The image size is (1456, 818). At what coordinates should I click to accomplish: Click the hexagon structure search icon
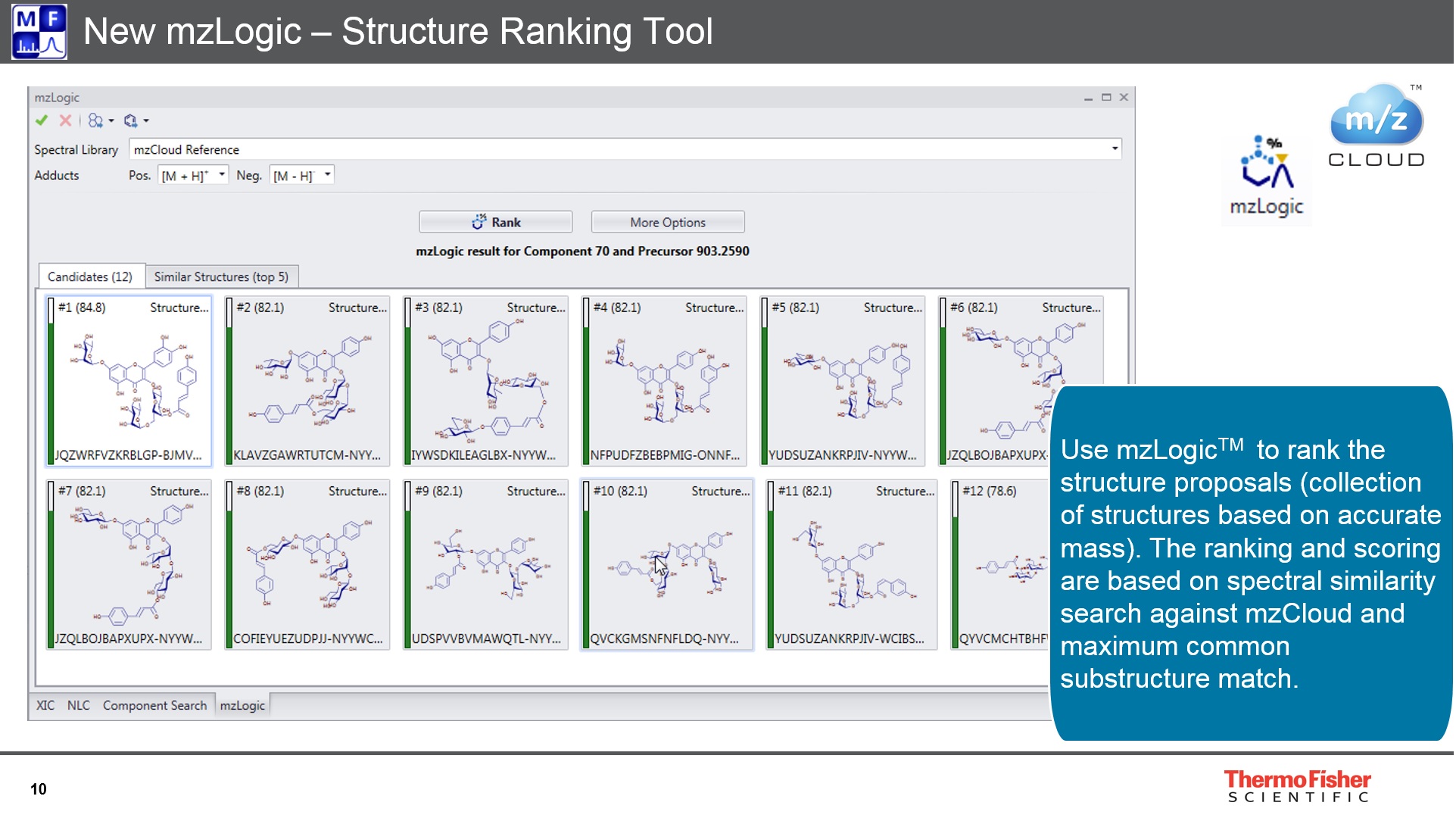[x=131, y=120]
